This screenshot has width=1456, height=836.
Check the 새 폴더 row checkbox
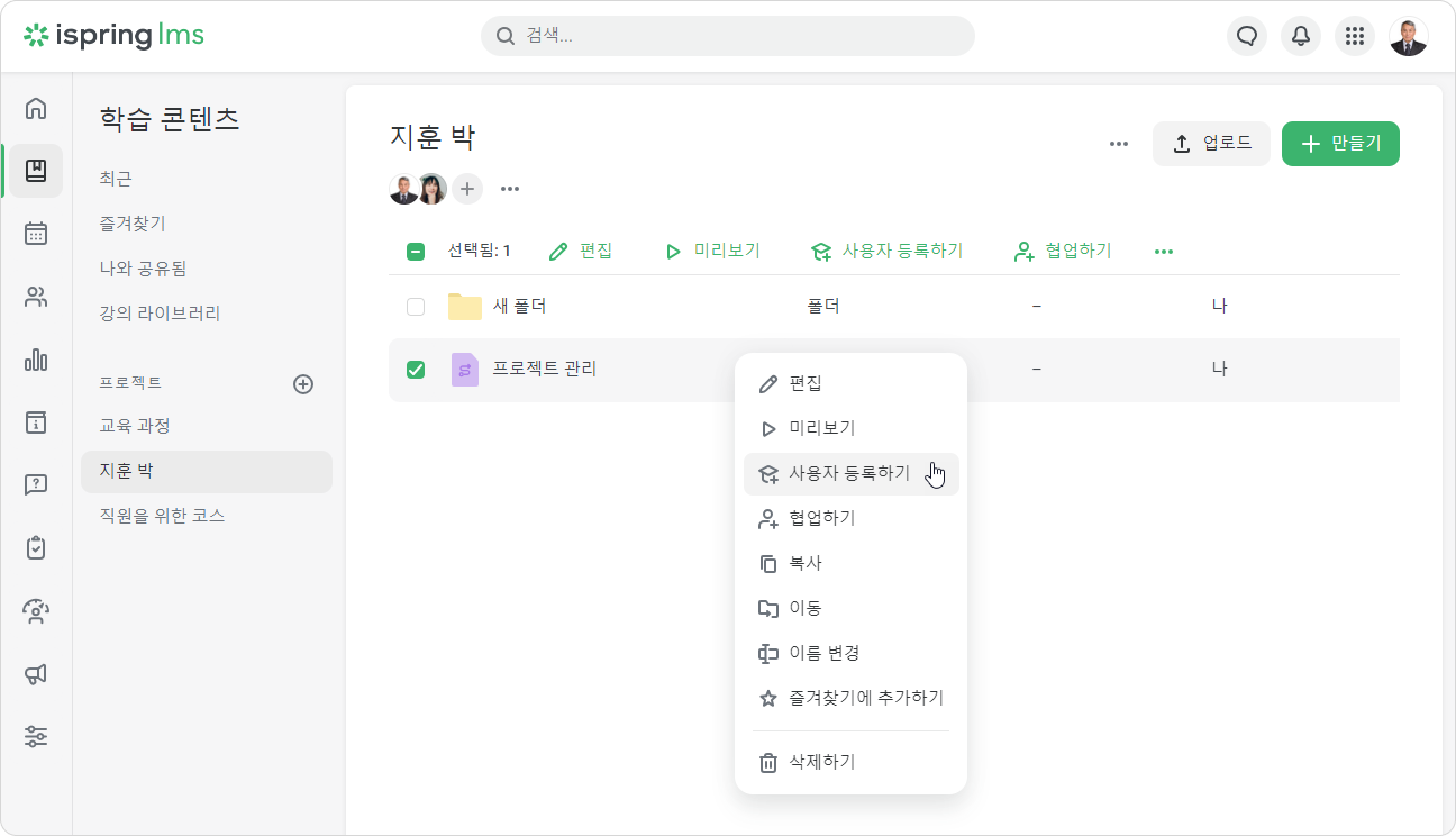pos(416,307)
